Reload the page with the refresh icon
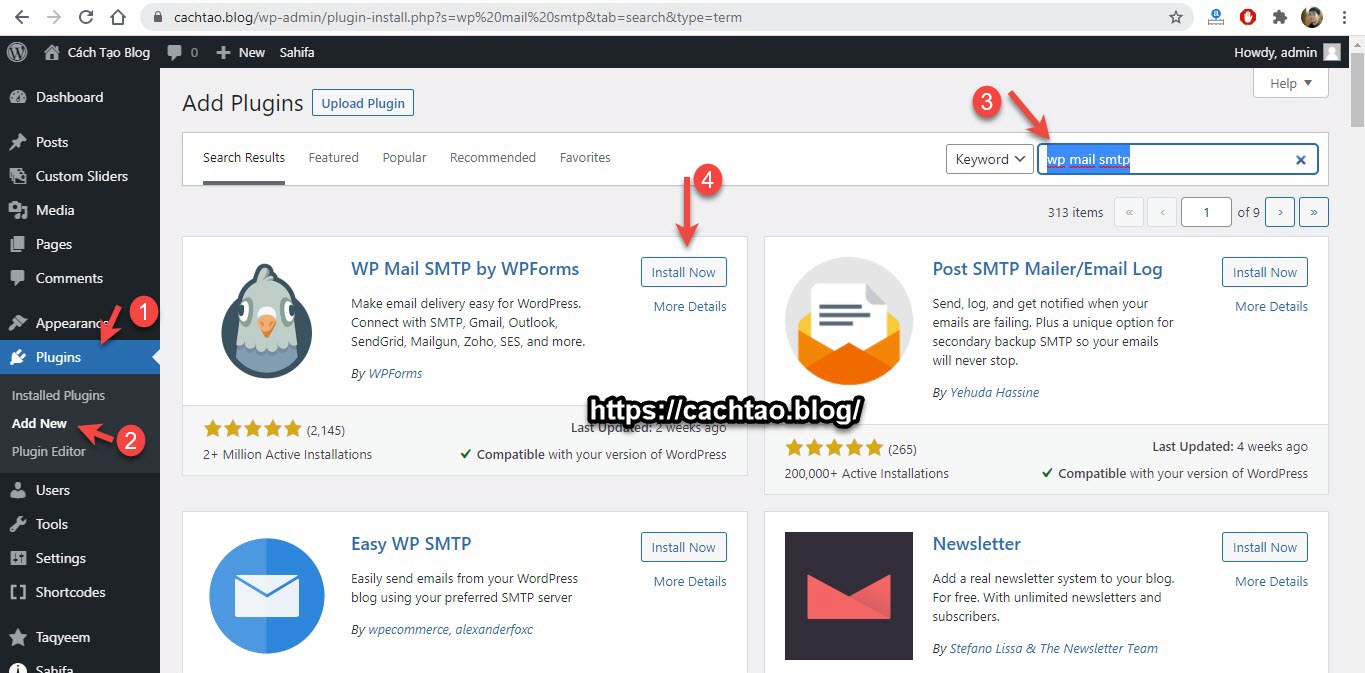 86,17
